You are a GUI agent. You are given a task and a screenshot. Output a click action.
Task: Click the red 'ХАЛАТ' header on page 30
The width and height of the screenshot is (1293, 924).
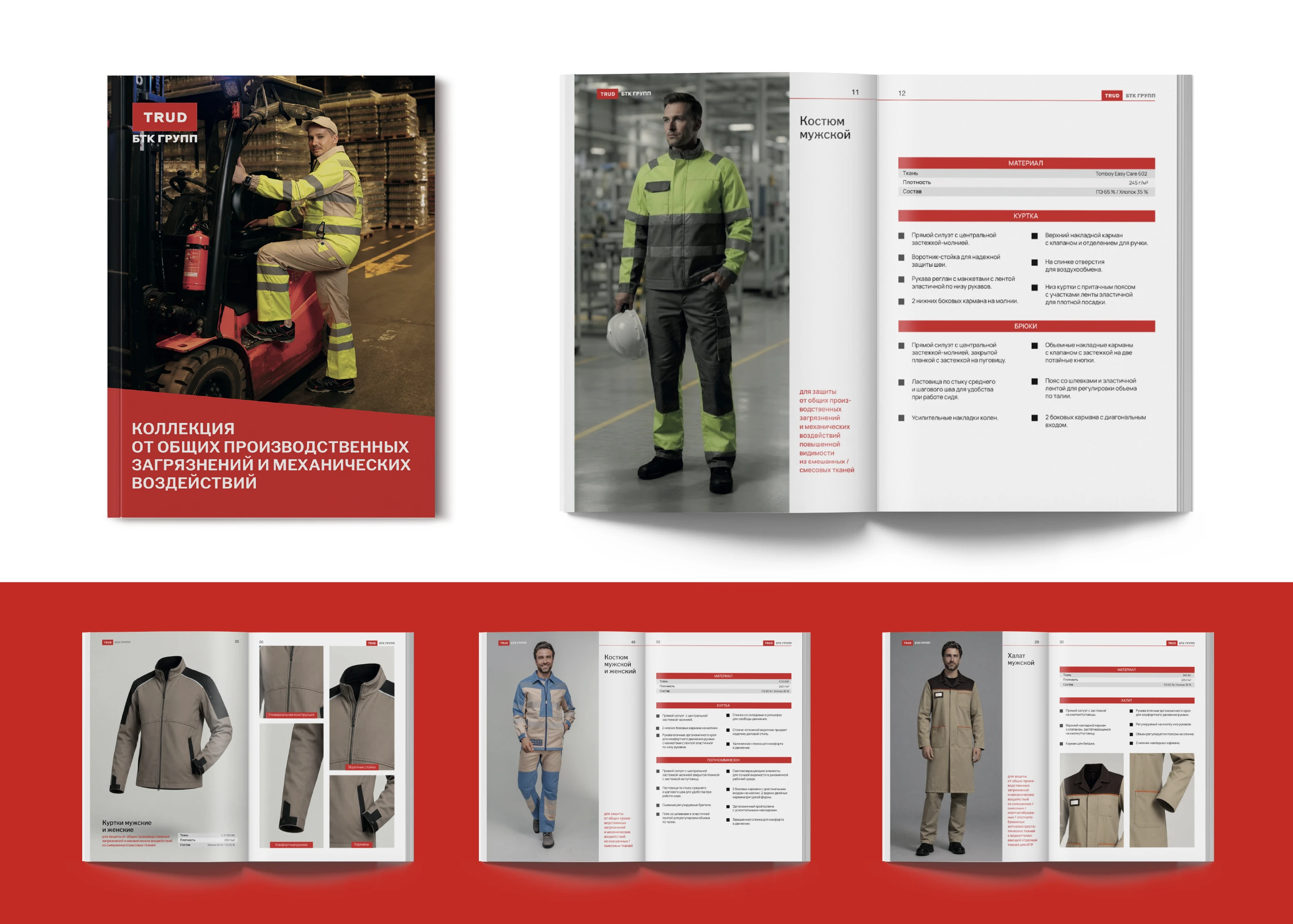coord(1126,701)
